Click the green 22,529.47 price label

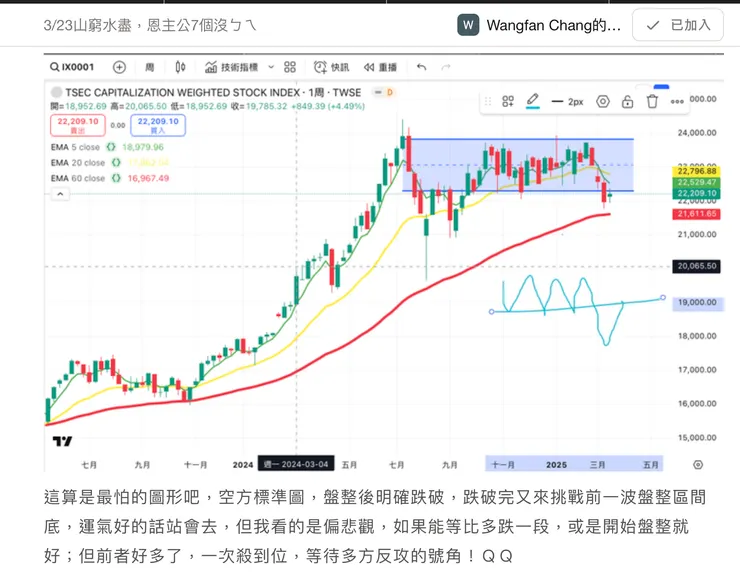pyautogui.click(x=697, y=182)
